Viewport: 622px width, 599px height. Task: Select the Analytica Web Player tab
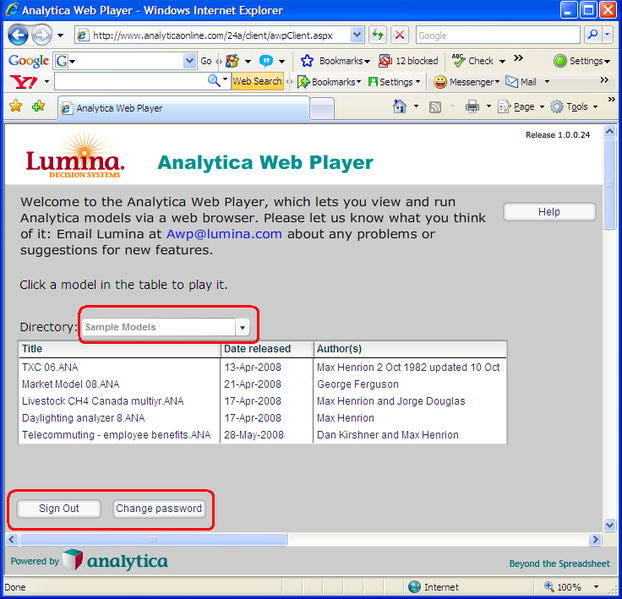[x=184, y=108]
